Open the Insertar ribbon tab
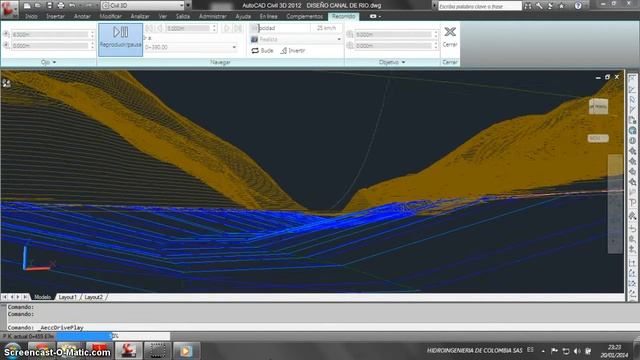 (x=56, y=16)
